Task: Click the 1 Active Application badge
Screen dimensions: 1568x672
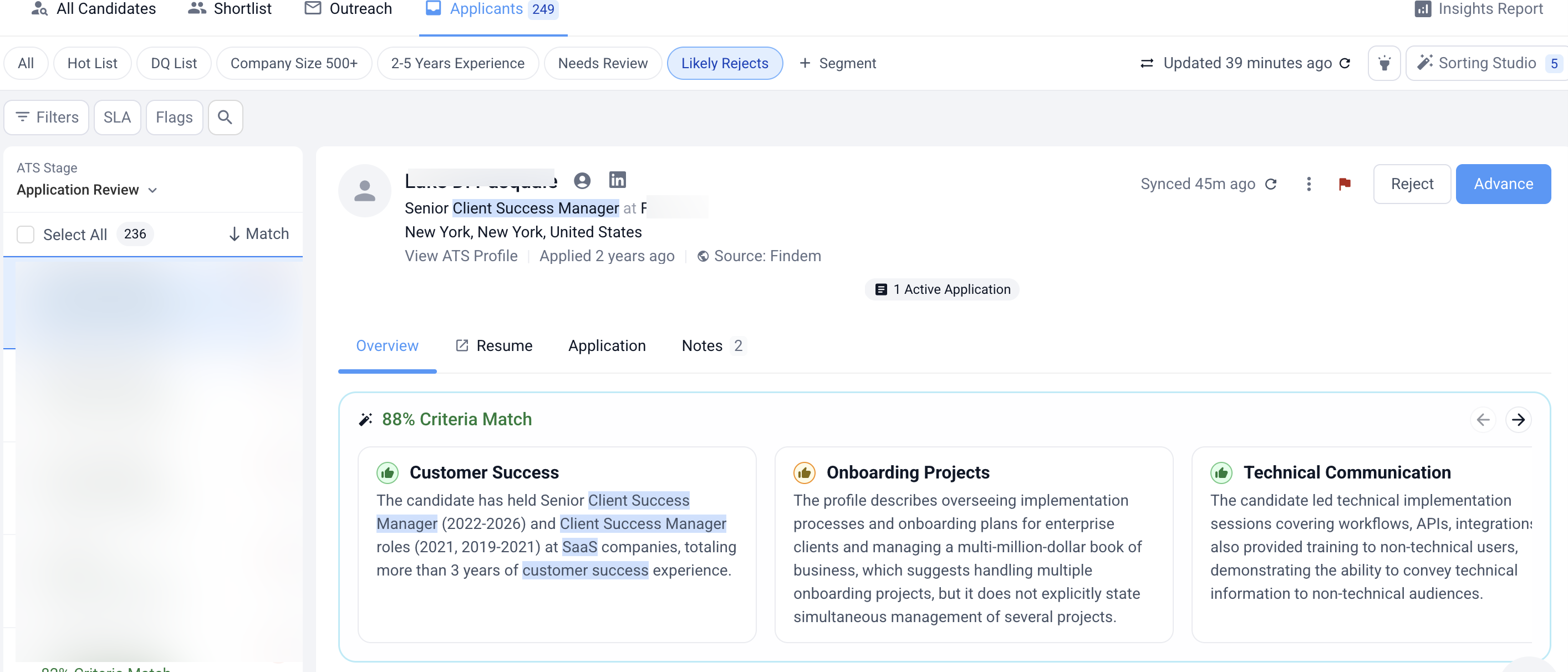Action: [941, 290]
